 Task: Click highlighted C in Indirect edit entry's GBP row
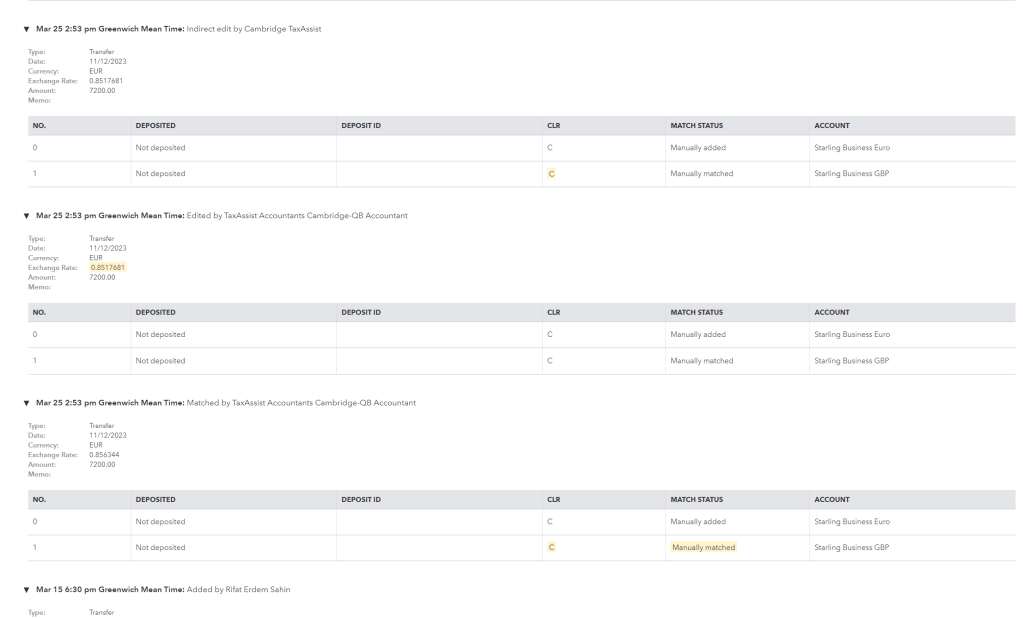click(551, 174)
